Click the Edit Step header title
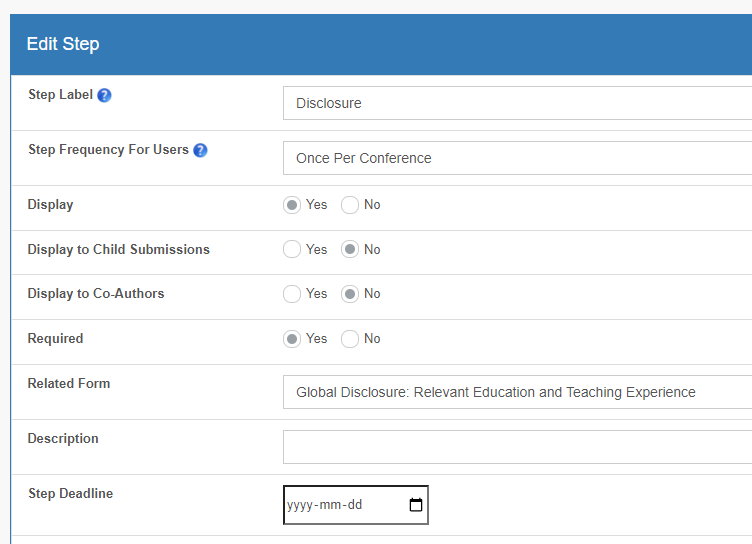Screen dimensions: 752x544 (63, 44)
